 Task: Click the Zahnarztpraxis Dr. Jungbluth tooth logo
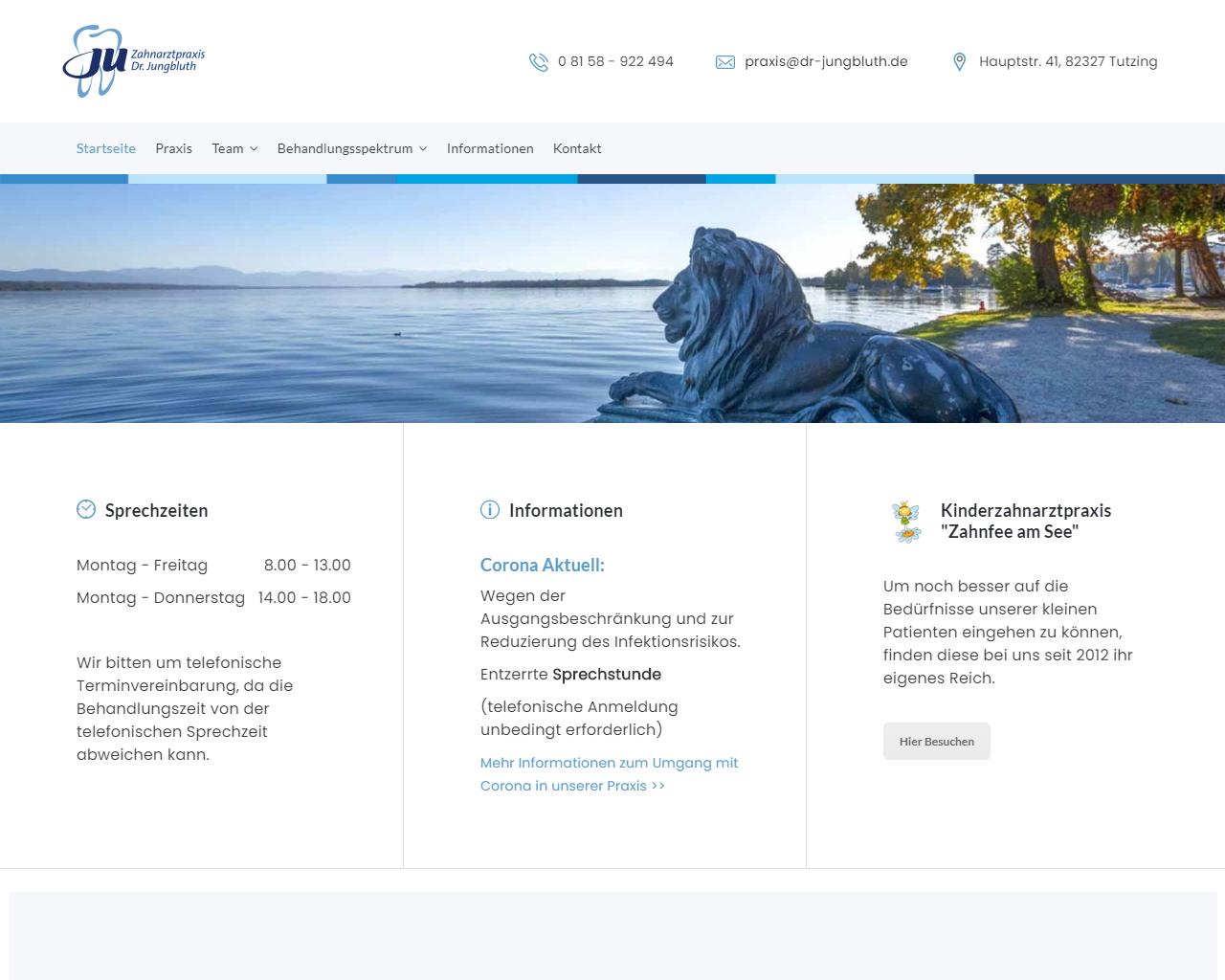coord(133,61)
